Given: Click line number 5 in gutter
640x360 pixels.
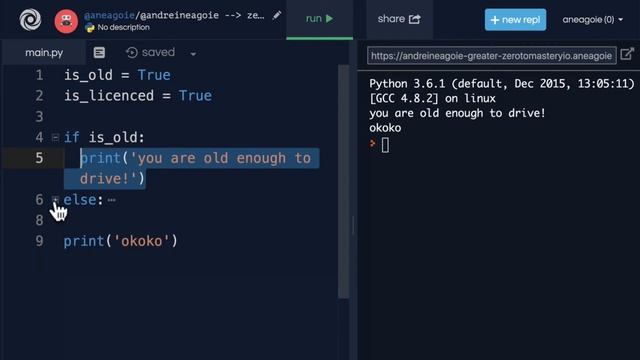Looking at the screenshot, I should pyautogui.click(x=39, y=158).
